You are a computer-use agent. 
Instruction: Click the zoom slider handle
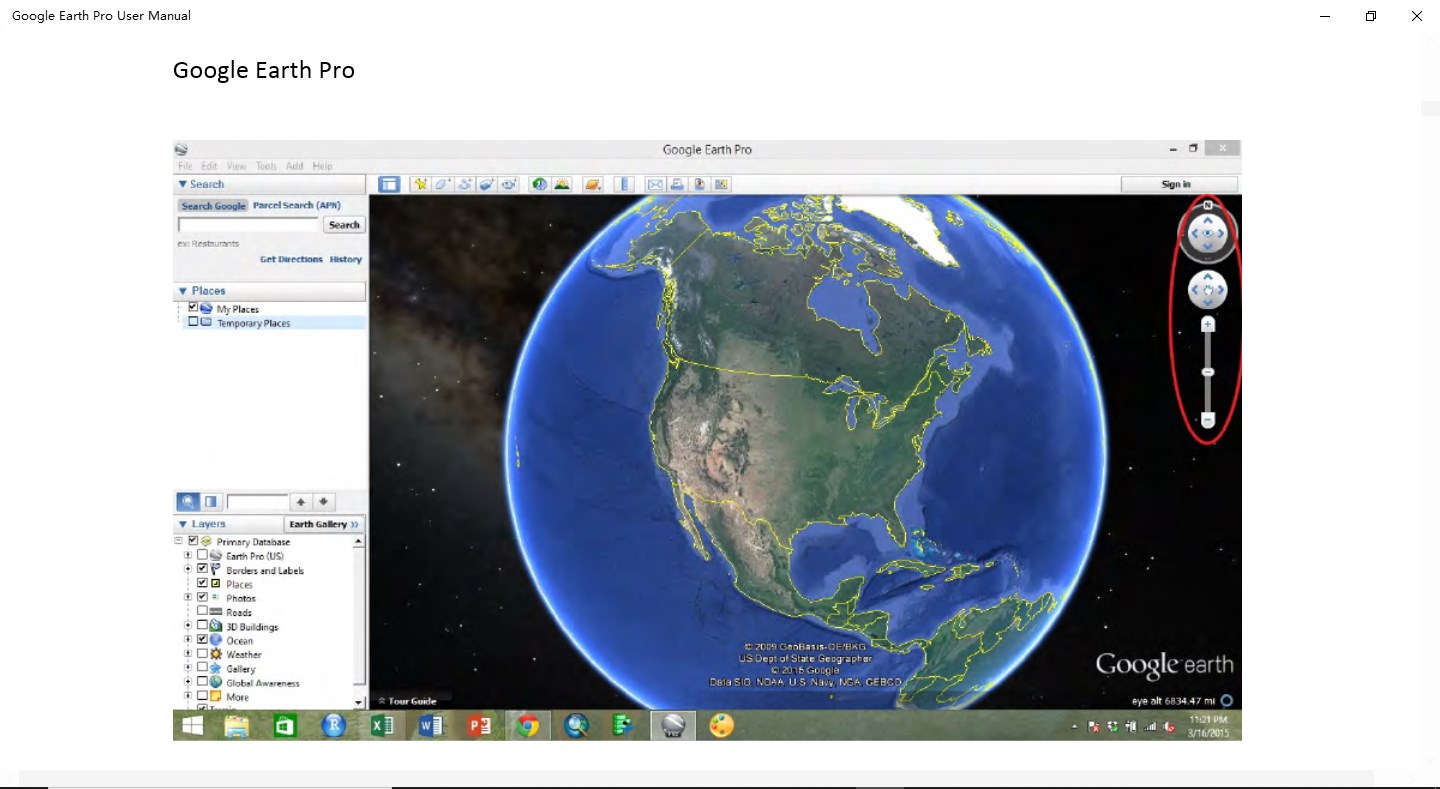[1208, 372]
